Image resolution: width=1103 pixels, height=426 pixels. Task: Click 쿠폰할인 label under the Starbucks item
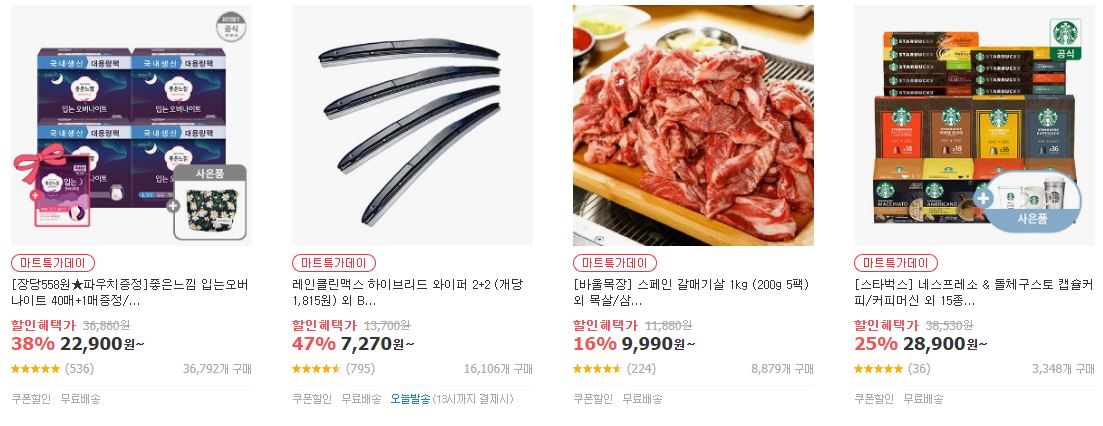click(x=874, y=399)
